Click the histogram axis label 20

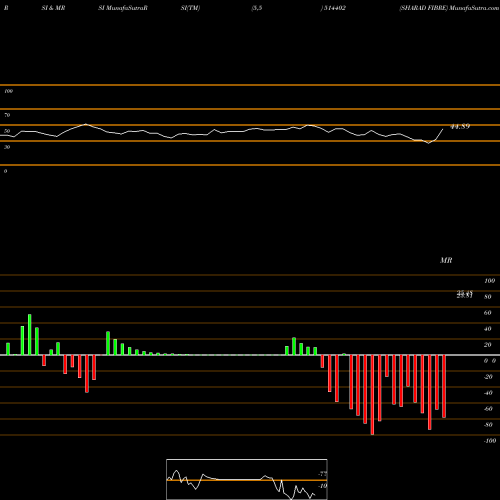(488, 345)
